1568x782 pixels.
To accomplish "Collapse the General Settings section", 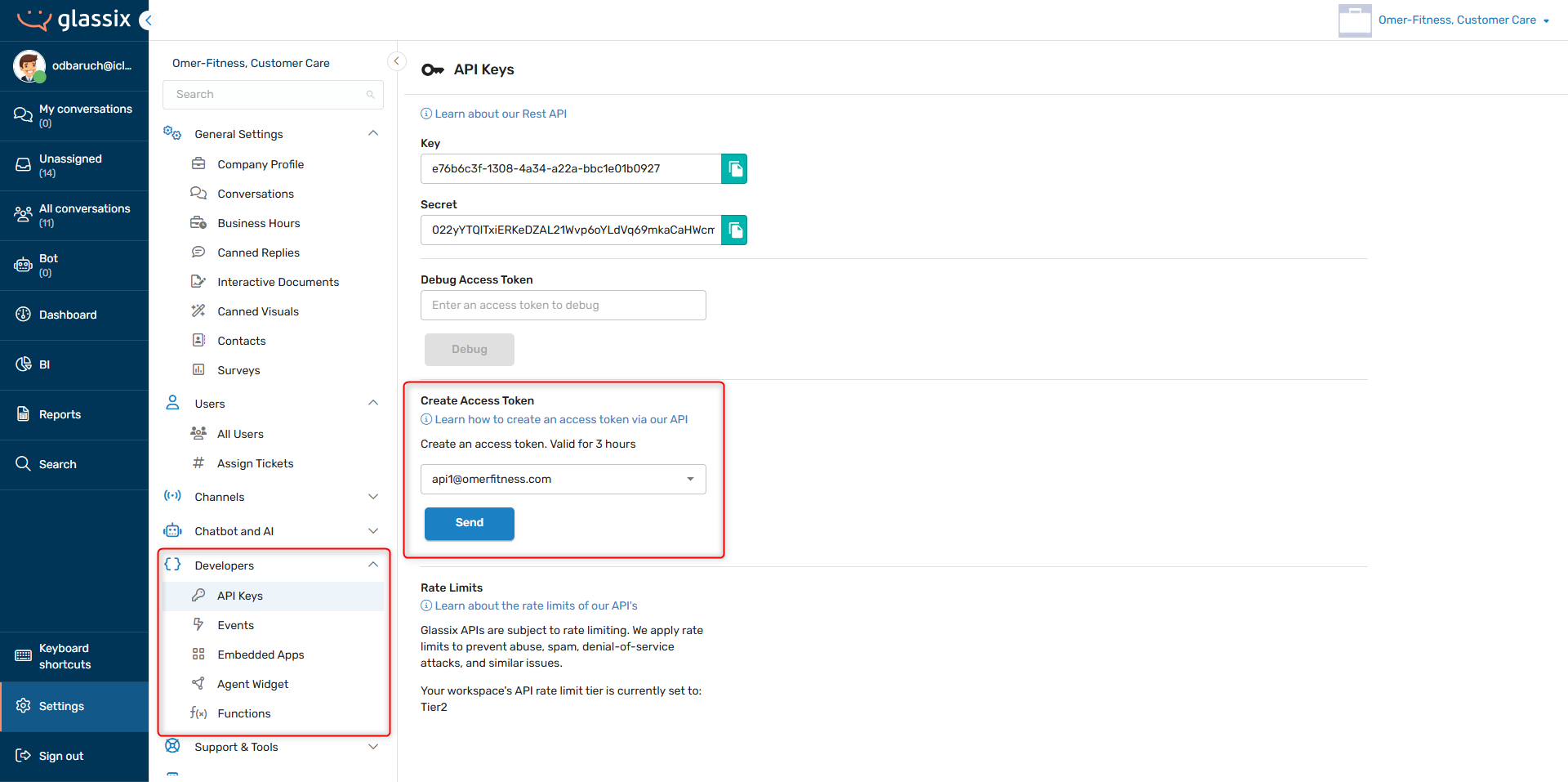I will (x=373, y=133).
